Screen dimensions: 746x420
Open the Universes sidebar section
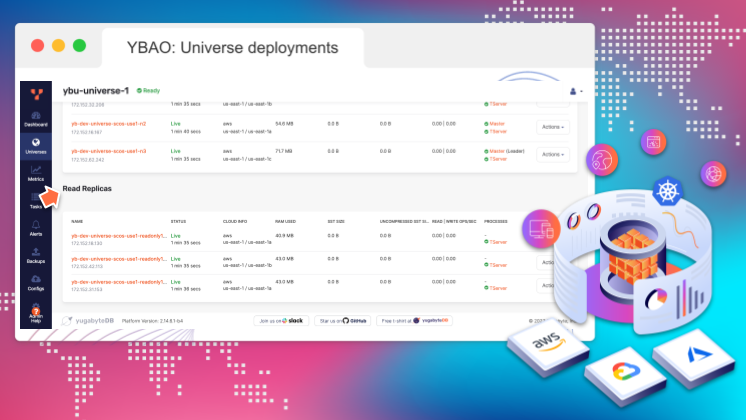coord(36,146)
